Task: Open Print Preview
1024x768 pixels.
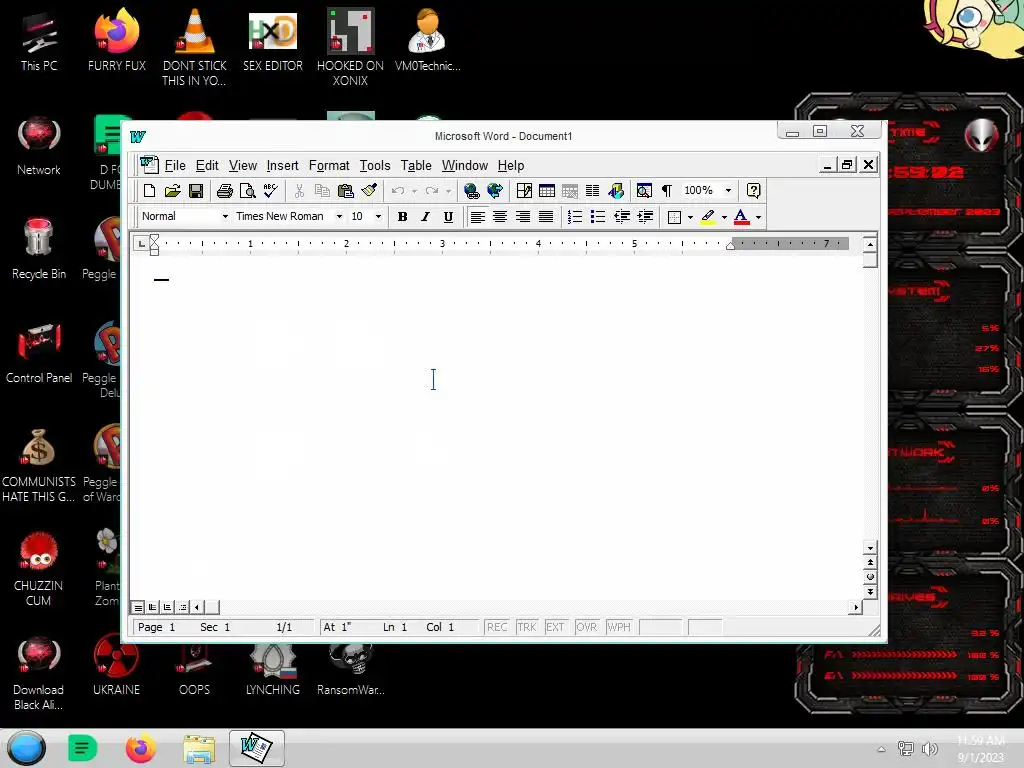Action: click(248, 191)
